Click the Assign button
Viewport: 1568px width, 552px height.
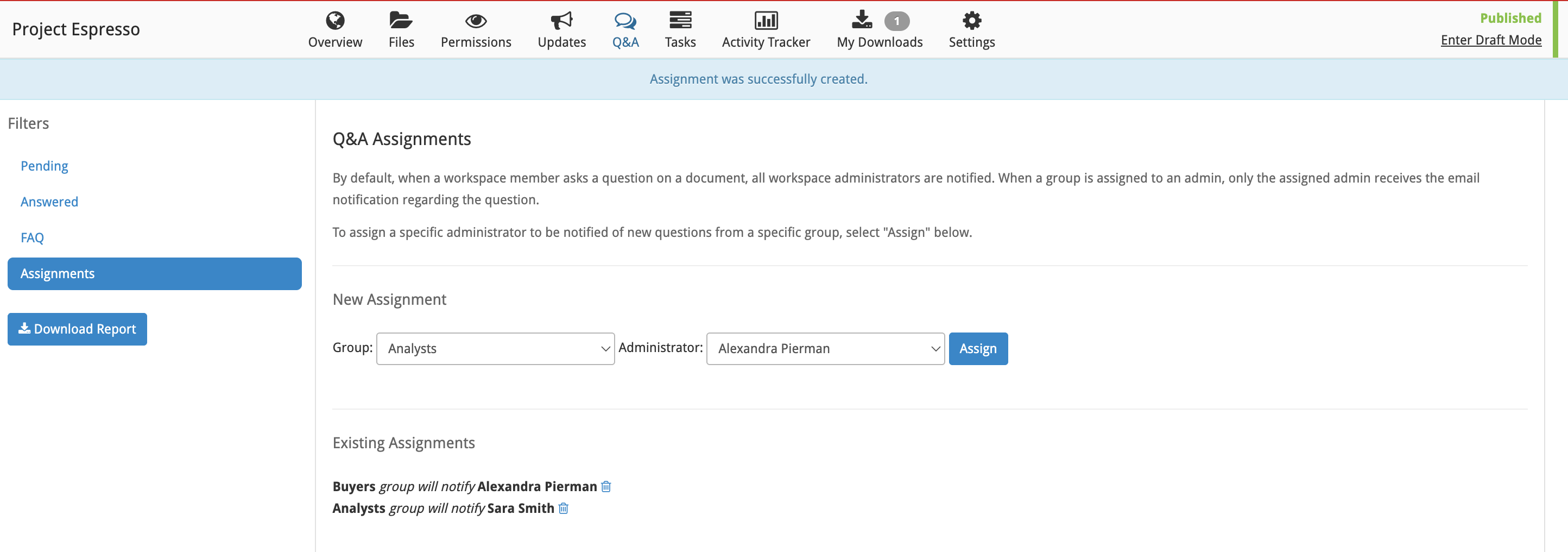(978, 348)
